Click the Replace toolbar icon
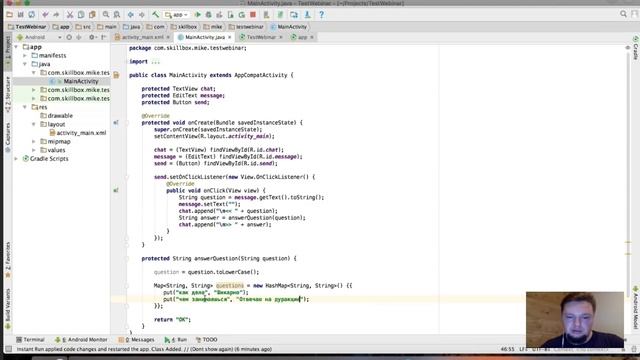Image resolution: width=640 pixels, height=360 pixels. [117, 15]
